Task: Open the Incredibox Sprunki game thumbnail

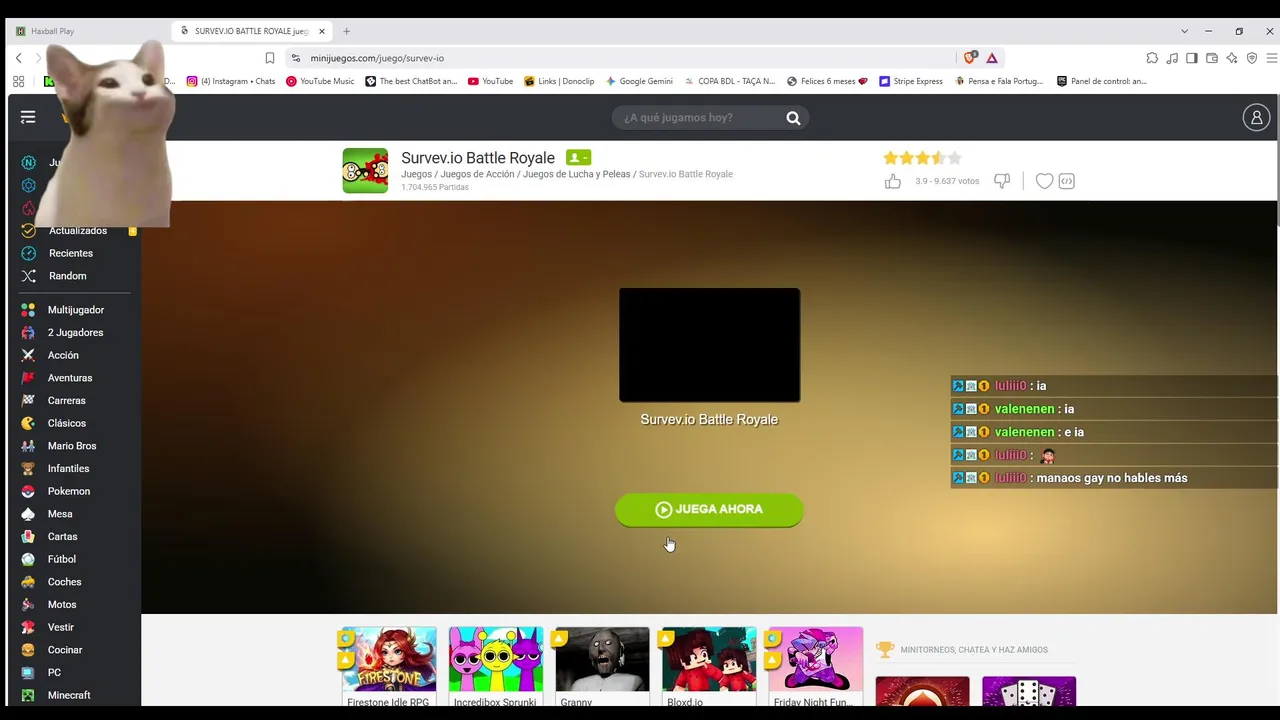Action: coord(496,659)
